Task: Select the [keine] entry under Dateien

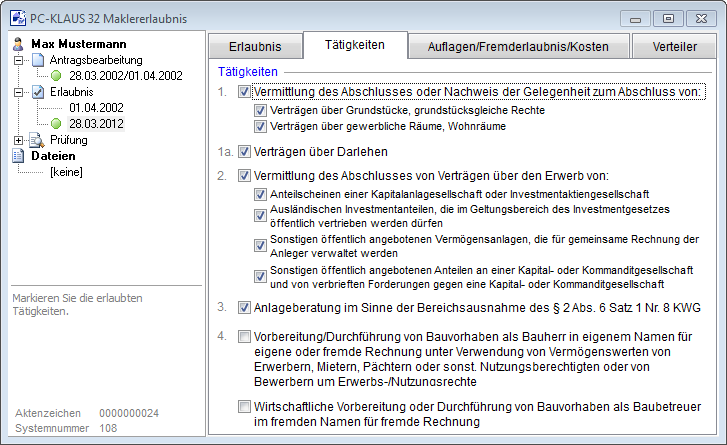Action: (x=65, y=171)
